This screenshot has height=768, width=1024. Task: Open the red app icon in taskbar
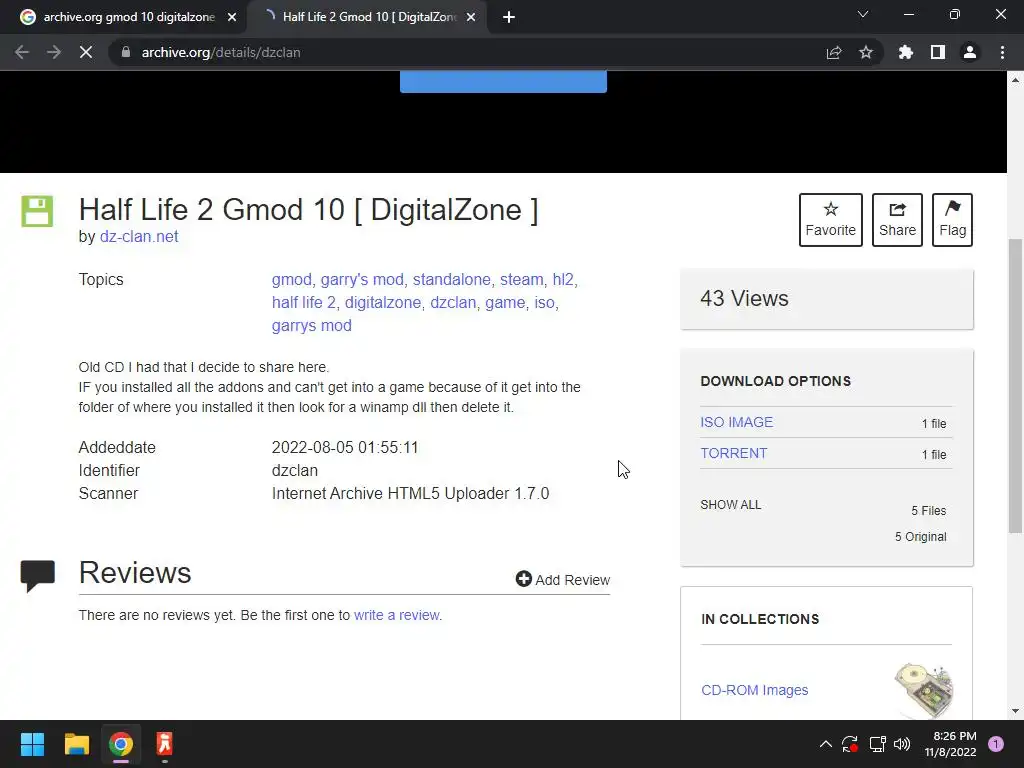coord(165,744)
